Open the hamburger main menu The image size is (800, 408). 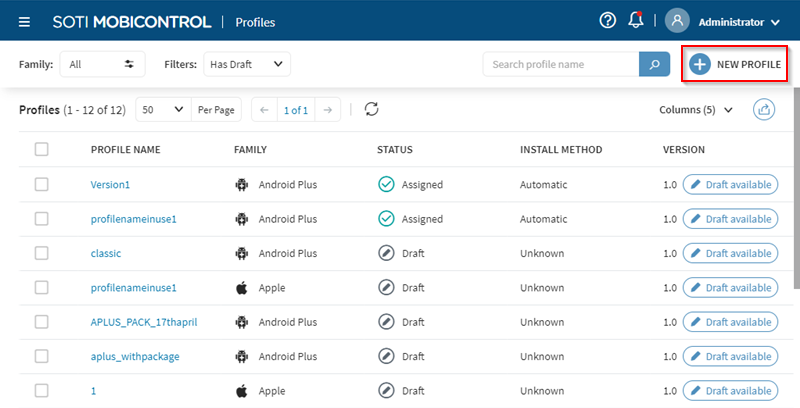[24, 21]
